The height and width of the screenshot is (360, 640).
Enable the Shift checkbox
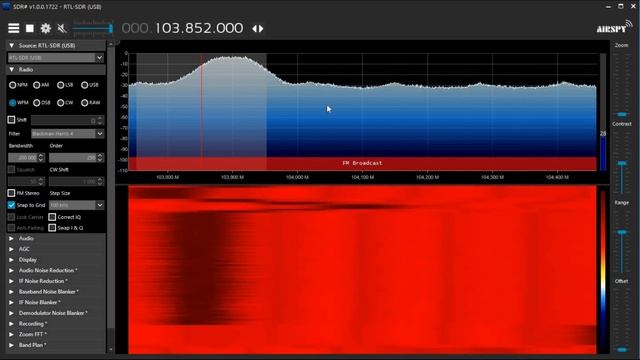pyautogui.click(x=11, y=120)
